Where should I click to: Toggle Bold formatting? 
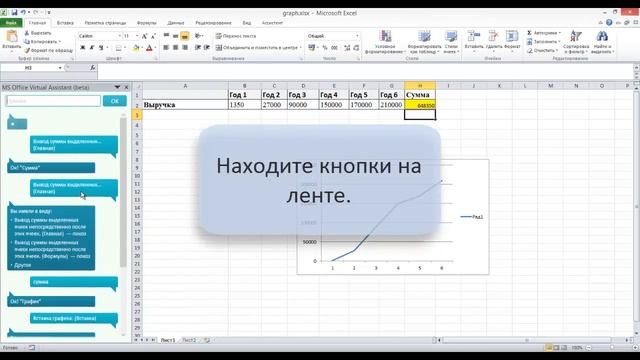coord(83,48)
